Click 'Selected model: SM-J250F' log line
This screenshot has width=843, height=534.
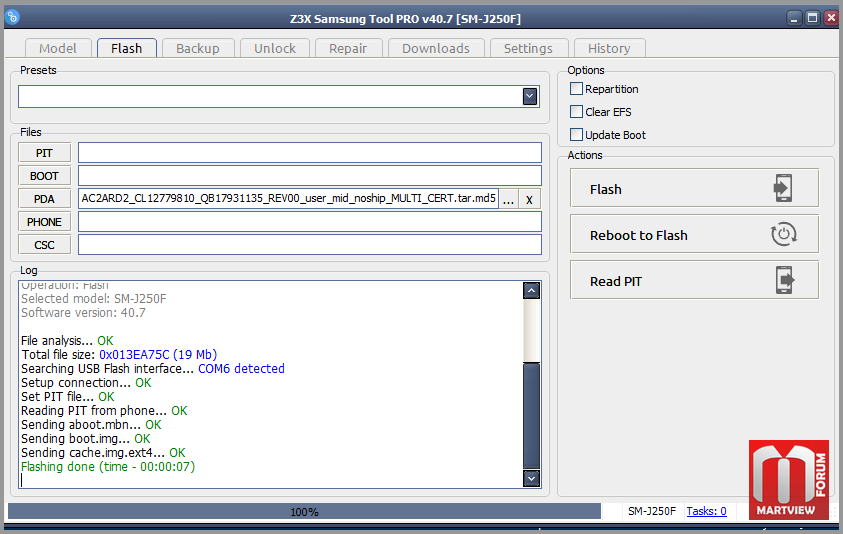[x=94, y=299]
